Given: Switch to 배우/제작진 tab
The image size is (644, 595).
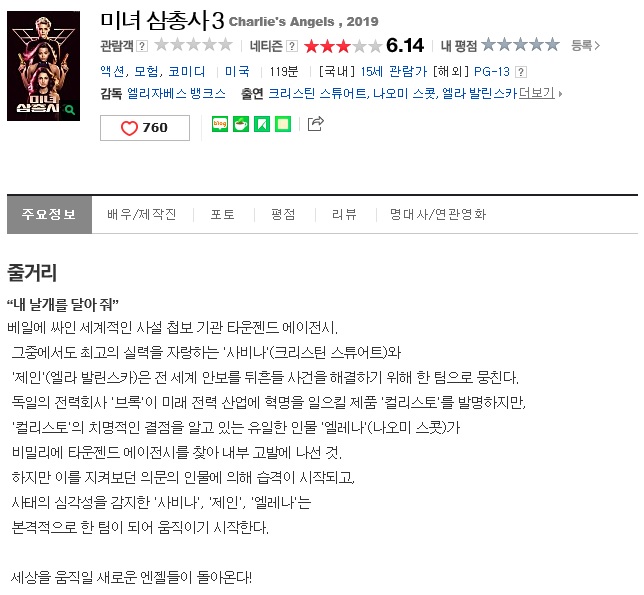Looking at the screenshot, I should pos(142,214).
